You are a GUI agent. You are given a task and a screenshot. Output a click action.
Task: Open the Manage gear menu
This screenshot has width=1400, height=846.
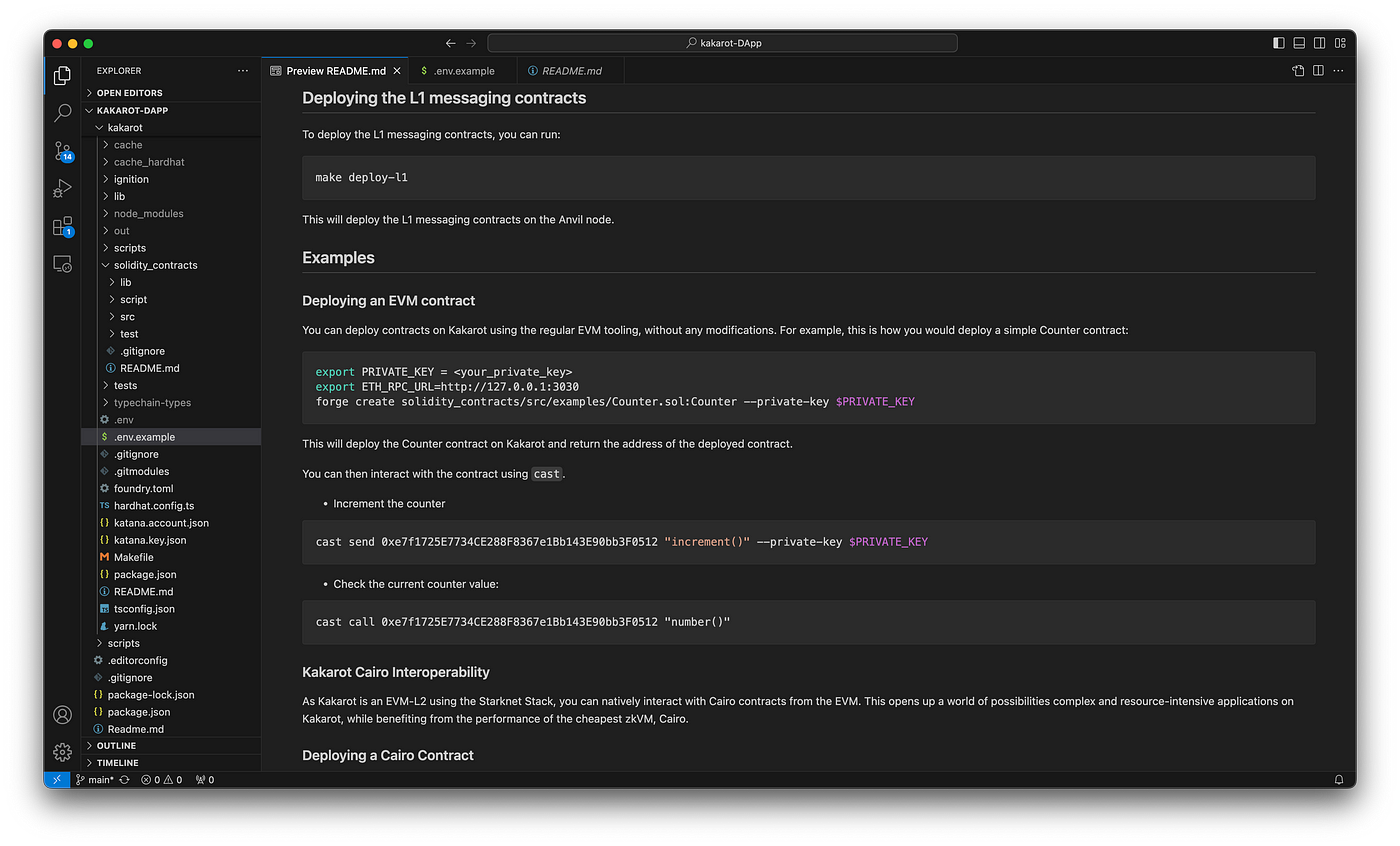coord(62,752)
